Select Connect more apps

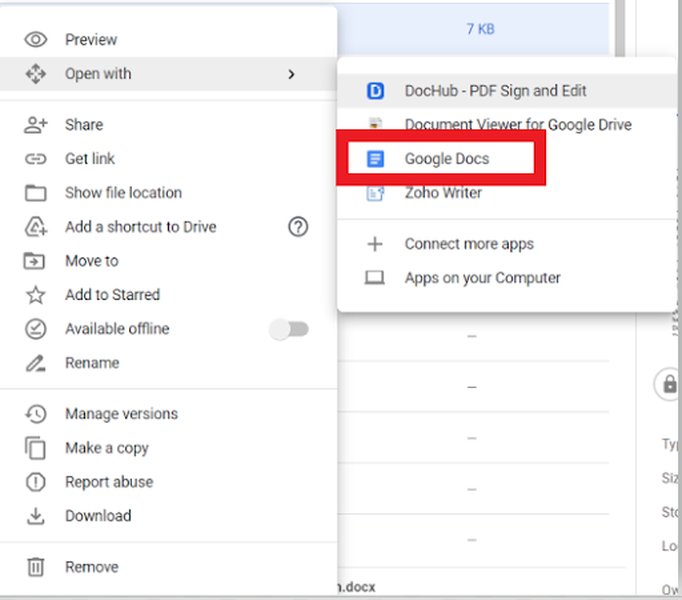click(507, 244)
